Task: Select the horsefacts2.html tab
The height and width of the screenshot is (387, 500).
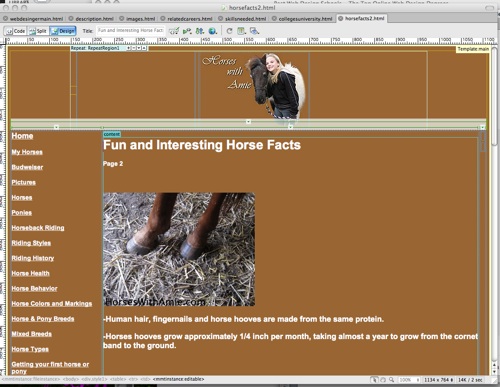Action: click(x=362, y=19)
